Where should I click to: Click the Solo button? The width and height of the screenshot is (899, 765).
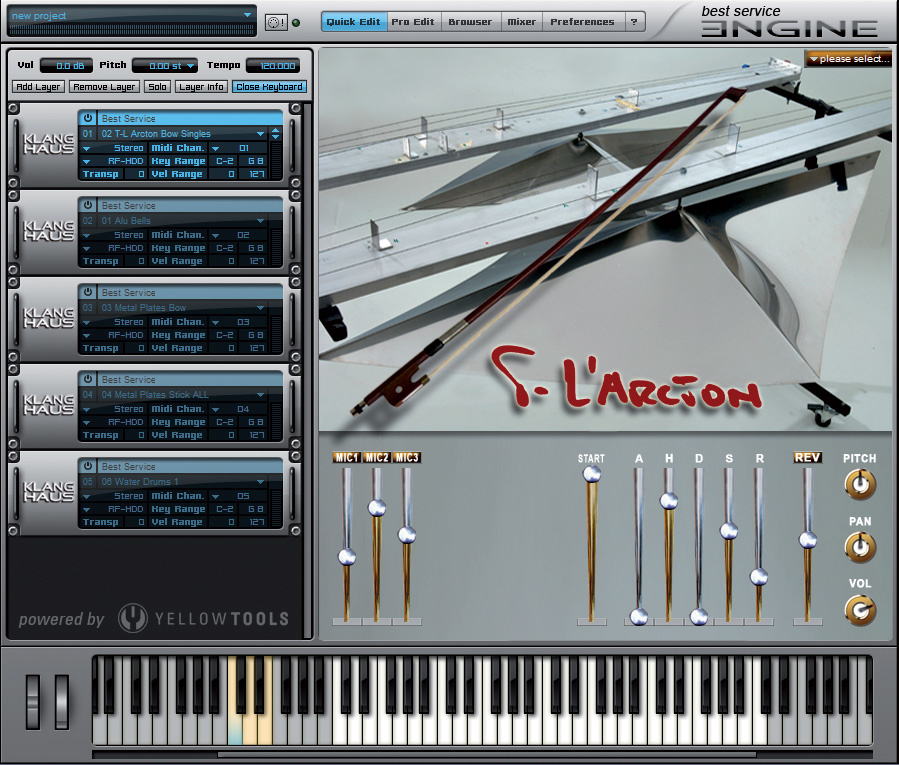pos(157,87)
